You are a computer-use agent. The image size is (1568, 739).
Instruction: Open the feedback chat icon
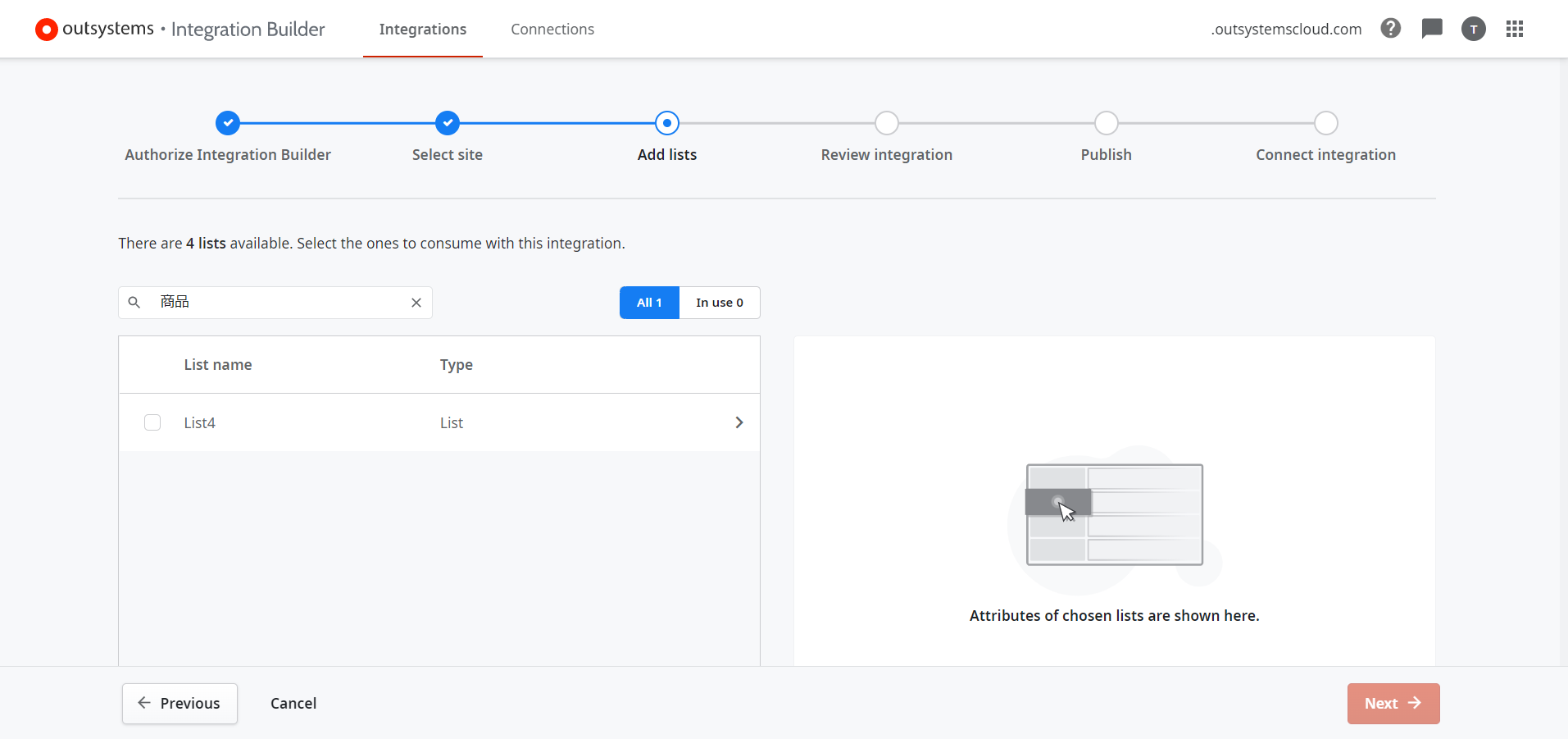[x=1431, y=29]
